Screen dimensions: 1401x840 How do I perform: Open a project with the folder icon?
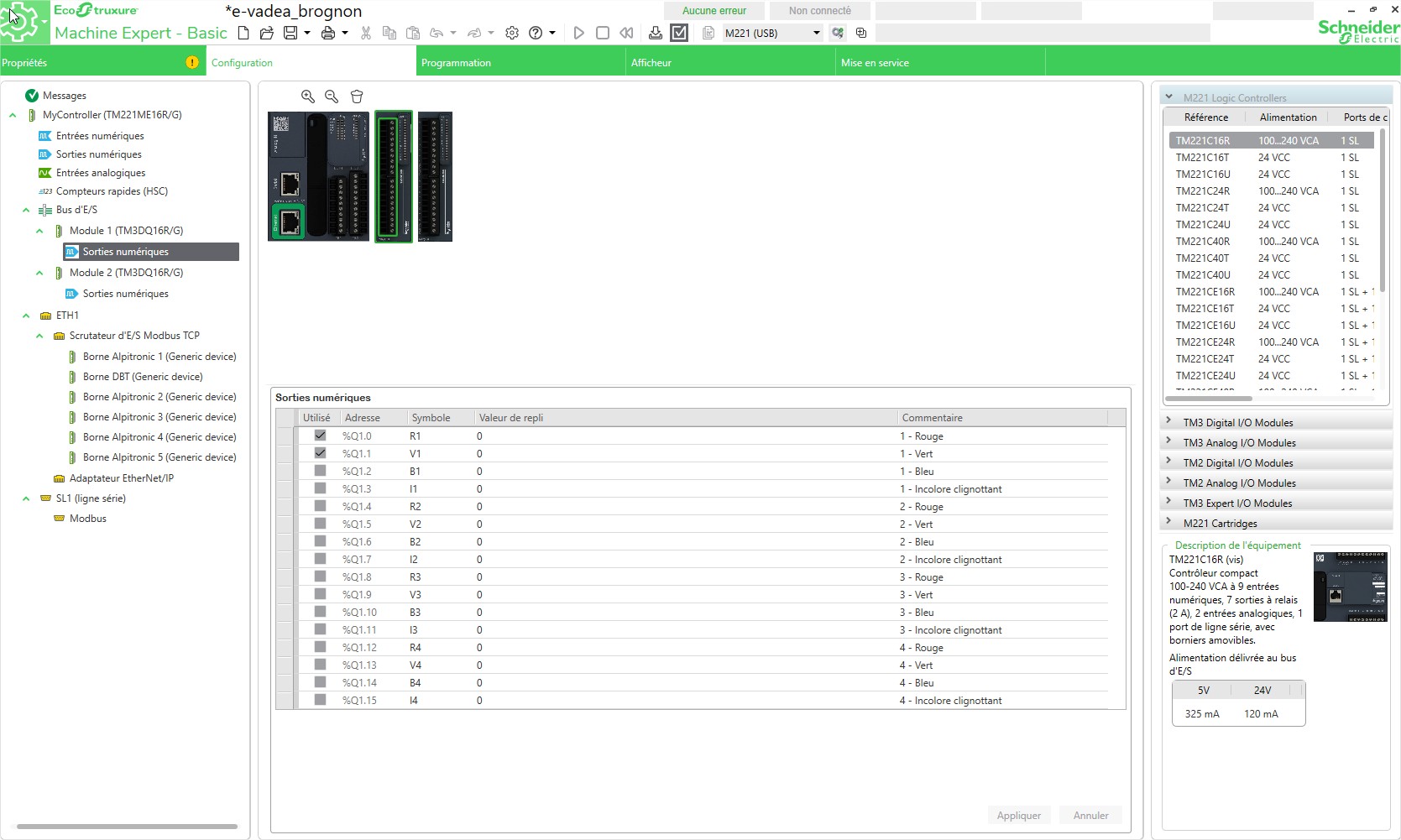point(266,33)
